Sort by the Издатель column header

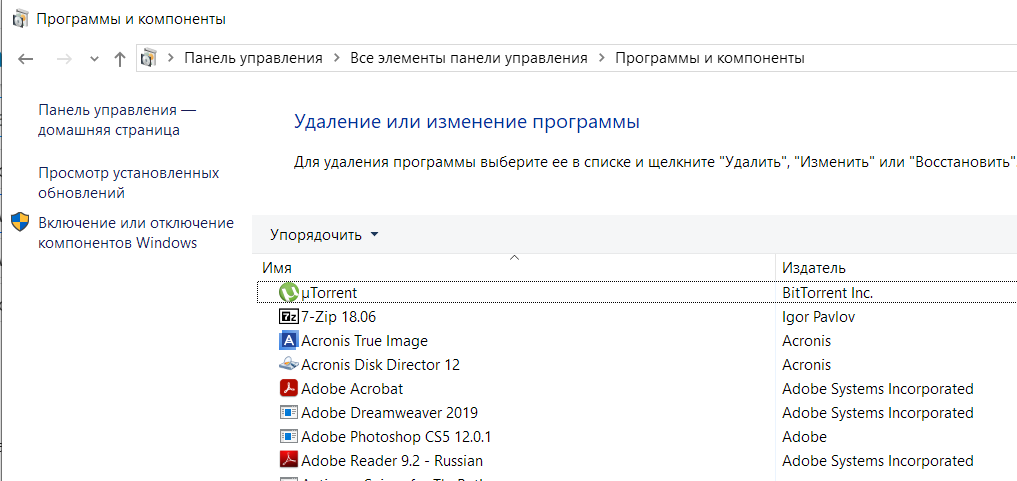(813, 268)
